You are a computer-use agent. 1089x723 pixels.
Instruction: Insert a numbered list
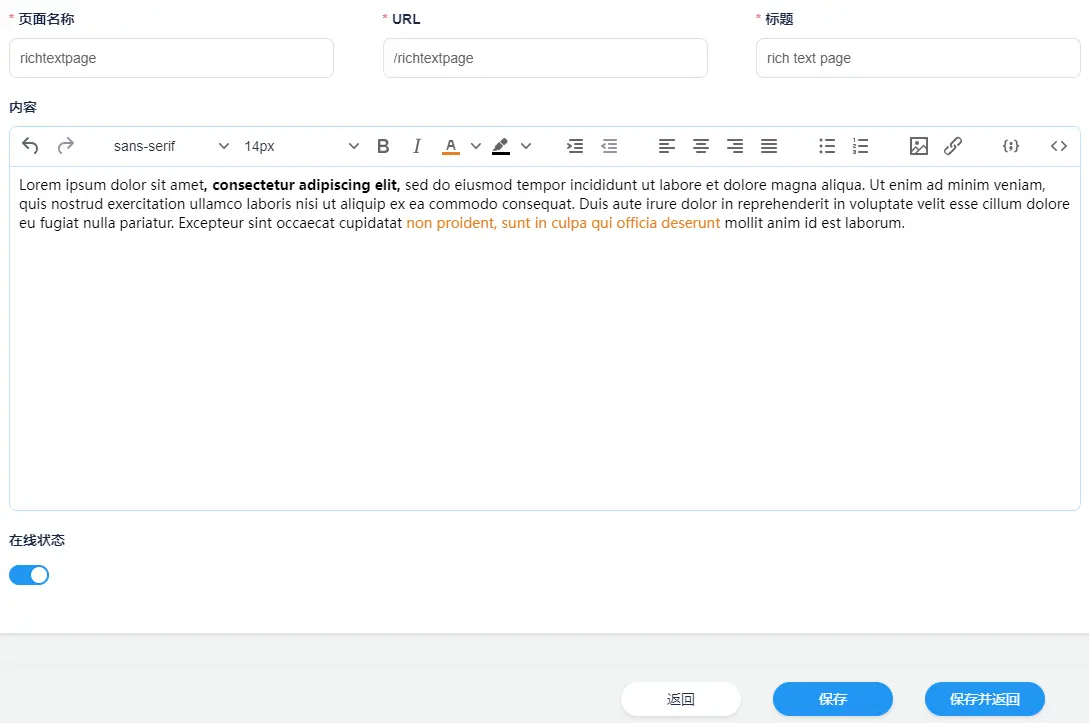(x=861, y=146)
